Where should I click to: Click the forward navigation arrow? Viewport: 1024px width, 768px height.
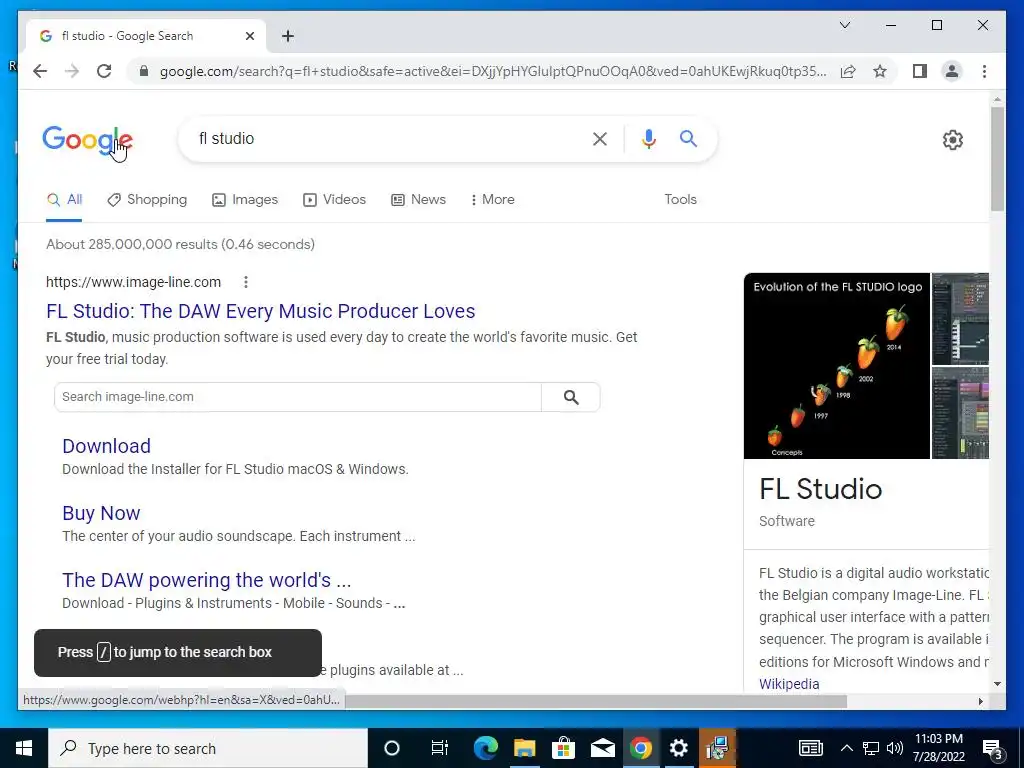pyautogui.click(x=72, y=71)
